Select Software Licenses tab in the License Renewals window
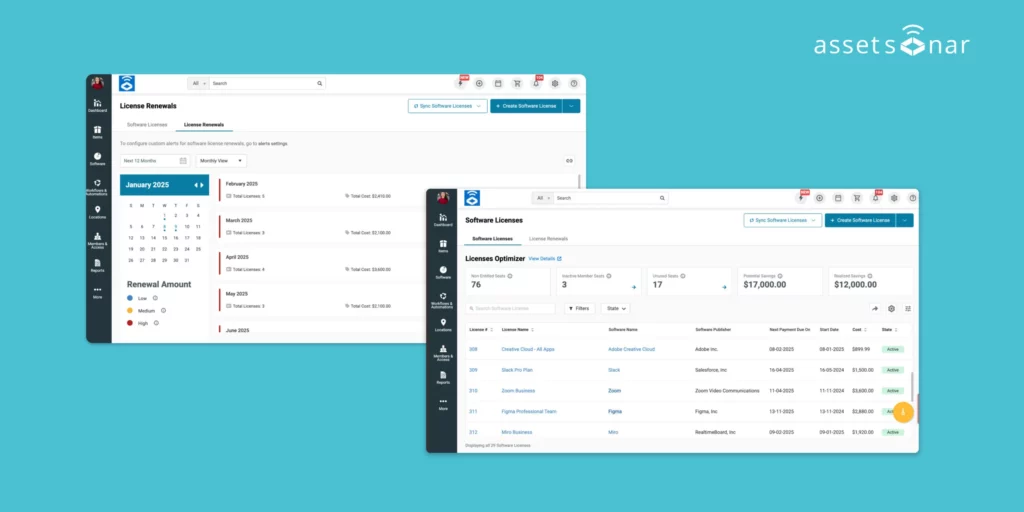 147,125
